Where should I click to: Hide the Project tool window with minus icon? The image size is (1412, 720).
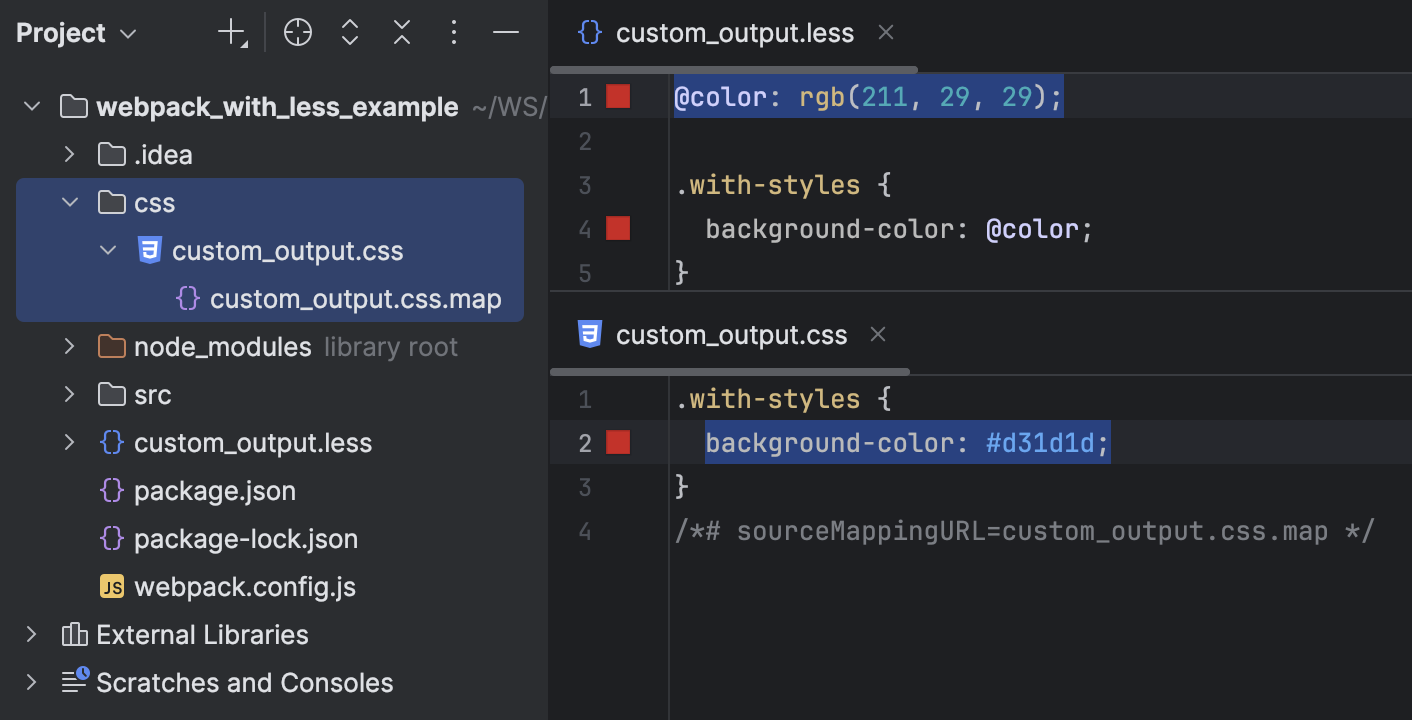pos(505,32)
